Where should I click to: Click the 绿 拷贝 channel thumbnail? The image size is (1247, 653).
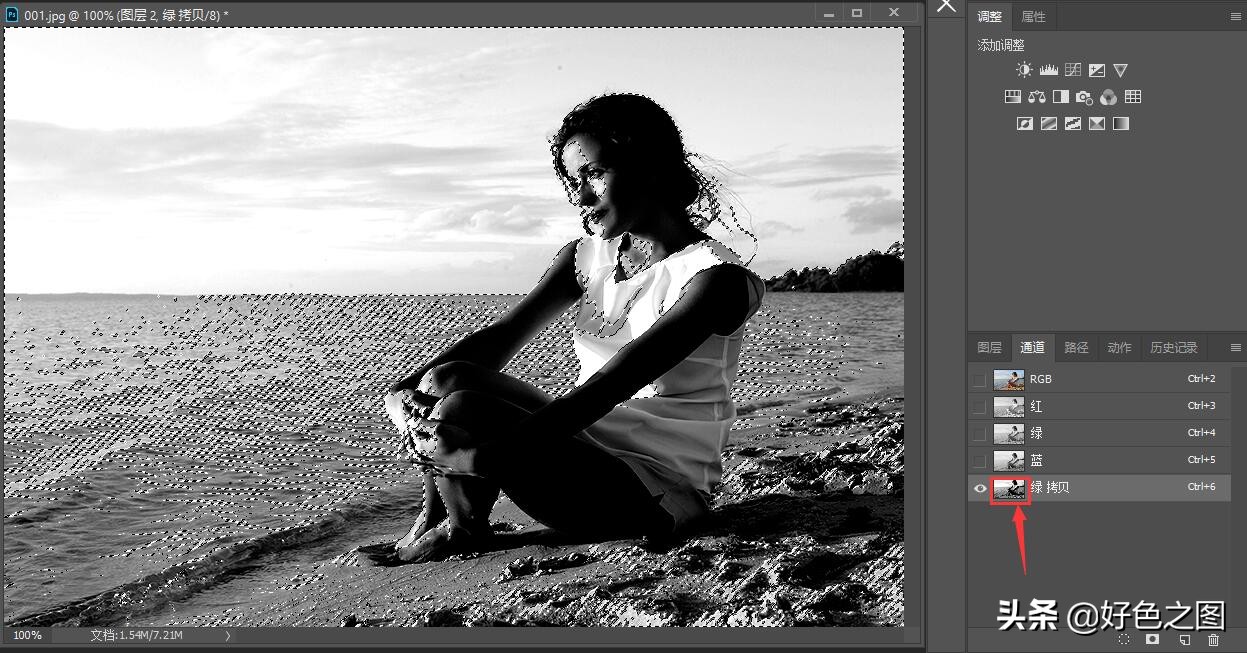tap(1008, 488)
